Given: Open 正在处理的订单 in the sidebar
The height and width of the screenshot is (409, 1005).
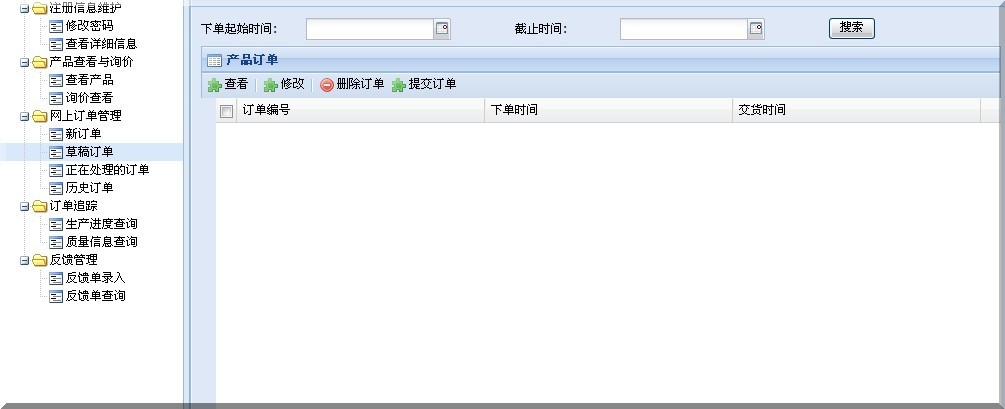Looking at the screenshot, I should click(108, 170).
